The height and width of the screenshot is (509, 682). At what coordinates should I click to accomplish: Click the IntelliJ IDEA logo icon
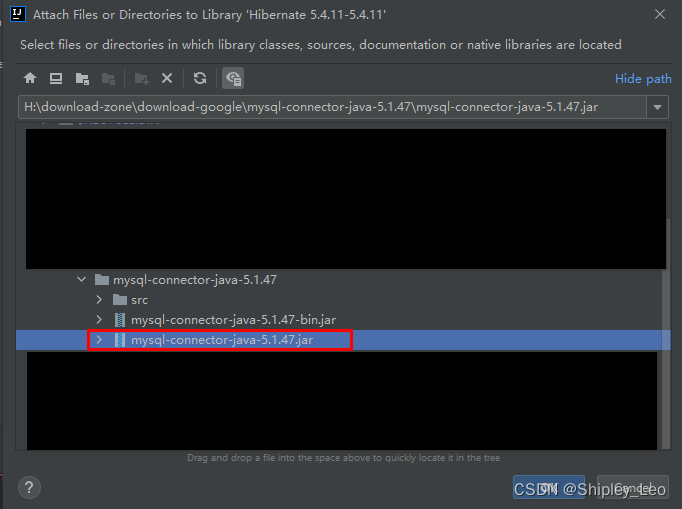click(x=17, y=14)
